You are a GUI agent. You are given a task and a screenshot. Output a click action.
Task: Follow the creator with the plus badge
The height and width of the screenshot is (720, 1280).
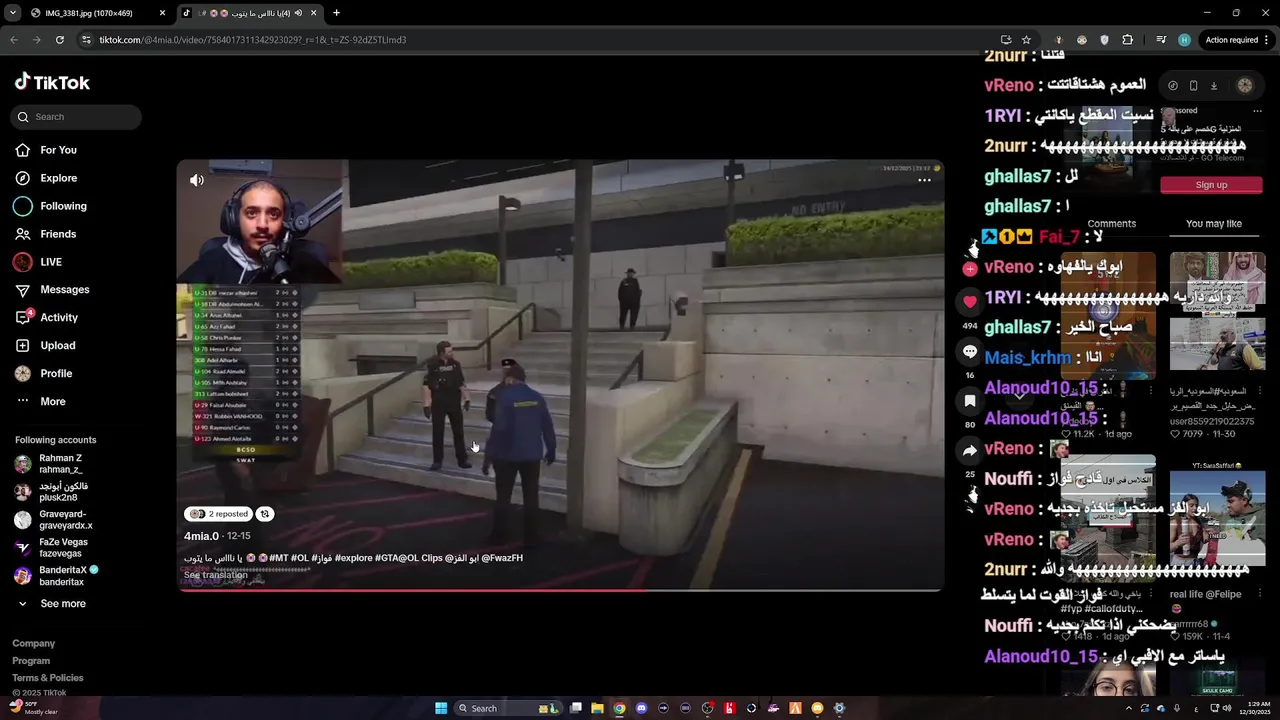click(970, 269)
